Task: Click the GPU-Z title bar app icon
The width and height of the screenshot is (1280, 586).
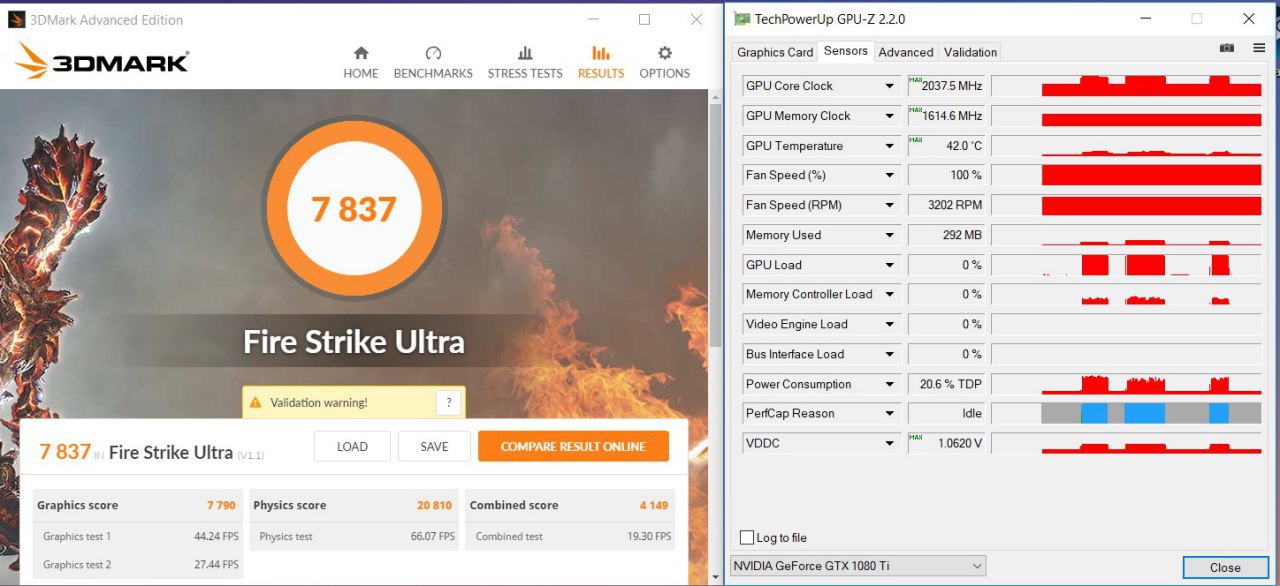Action: click(x=741, y=19)
